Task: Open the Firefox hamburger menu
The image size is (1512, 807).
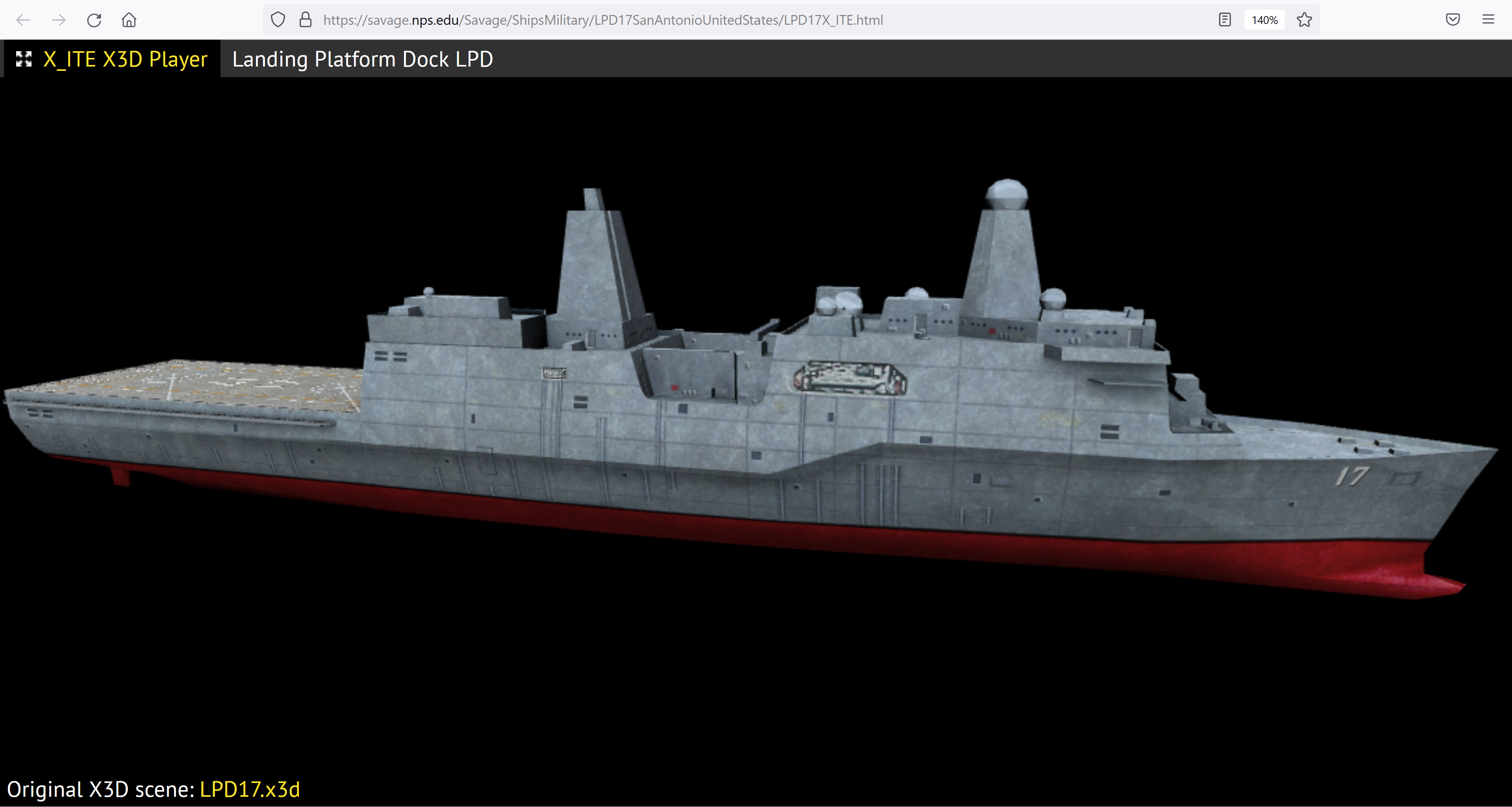Action: pyautogui.click(x=1488, y=20)
